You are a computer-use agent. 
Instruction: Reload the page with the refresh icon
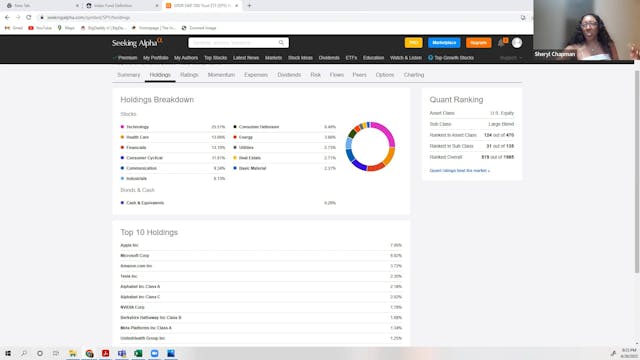coord(29,18)
